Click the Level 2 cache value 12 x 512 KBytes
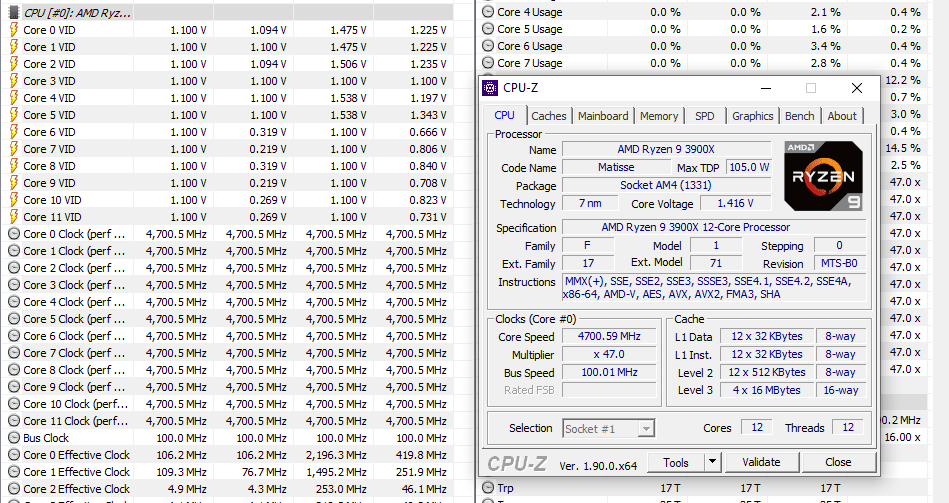The width and height of the screenshot is (949, 503). click(x=766, y=373)
